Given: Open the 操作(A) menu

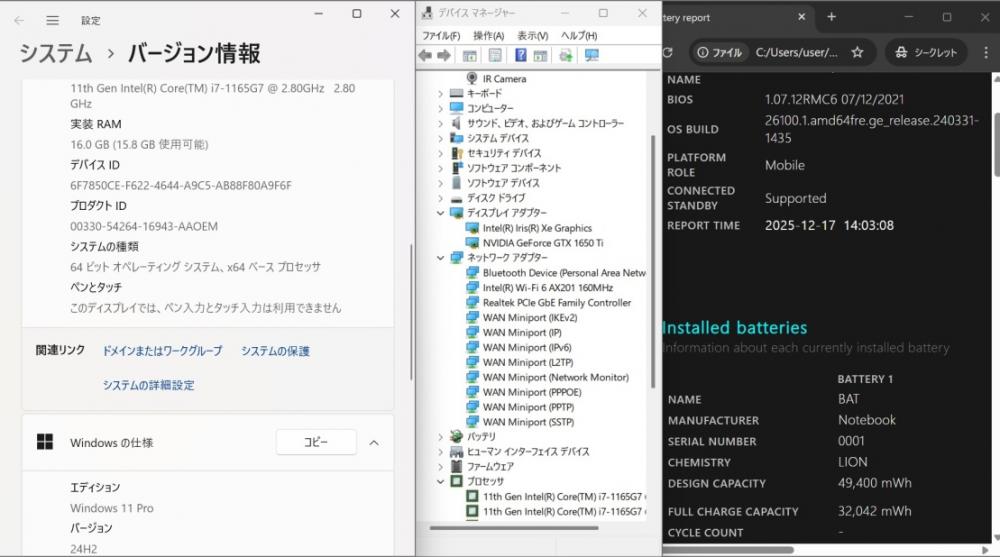Looking at the screenshot, I should (x=489, y=36).
